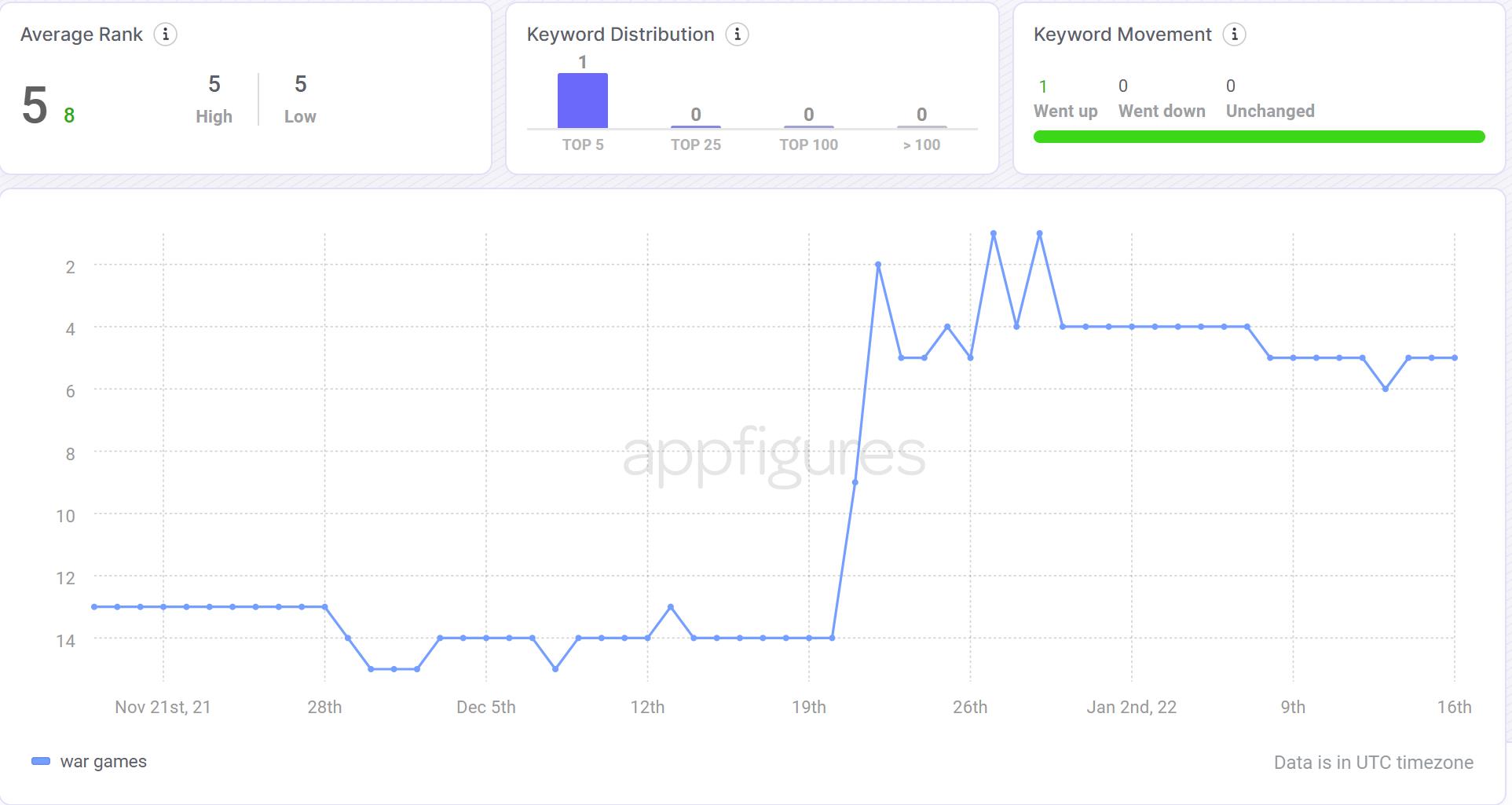Select the 'Keyword Distribution' card title

[x=621, y=35]
